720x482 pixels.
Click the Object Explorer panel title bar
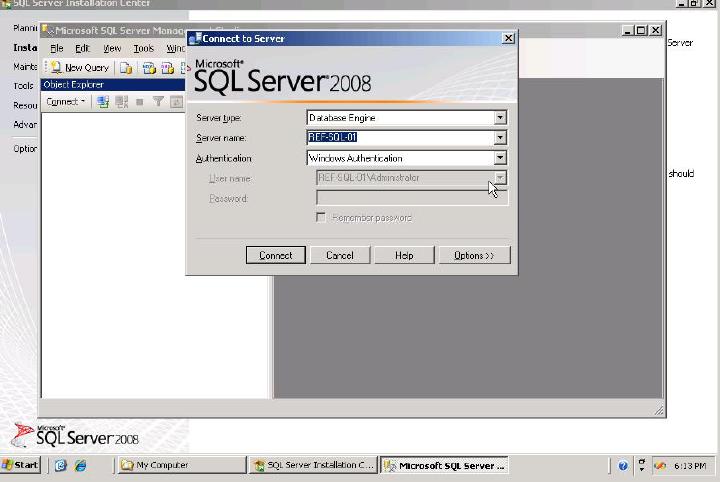(x=113, y=84)
